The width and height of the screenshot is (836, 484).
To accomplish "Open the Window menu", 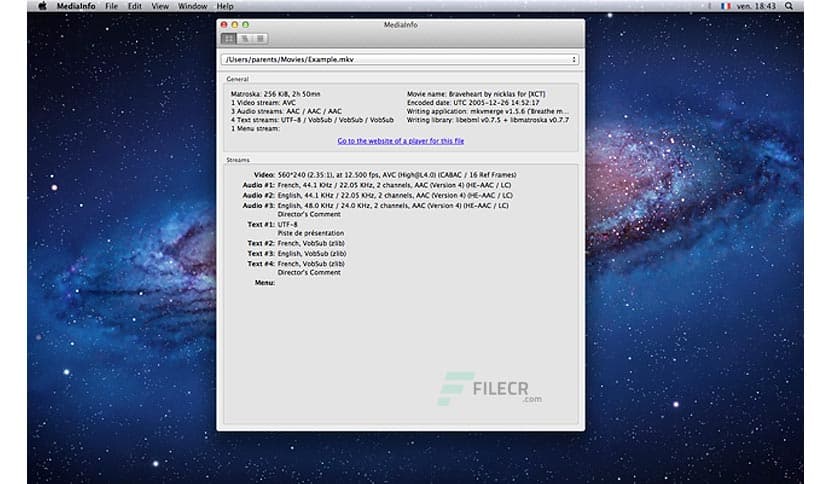I will point(192,6).
